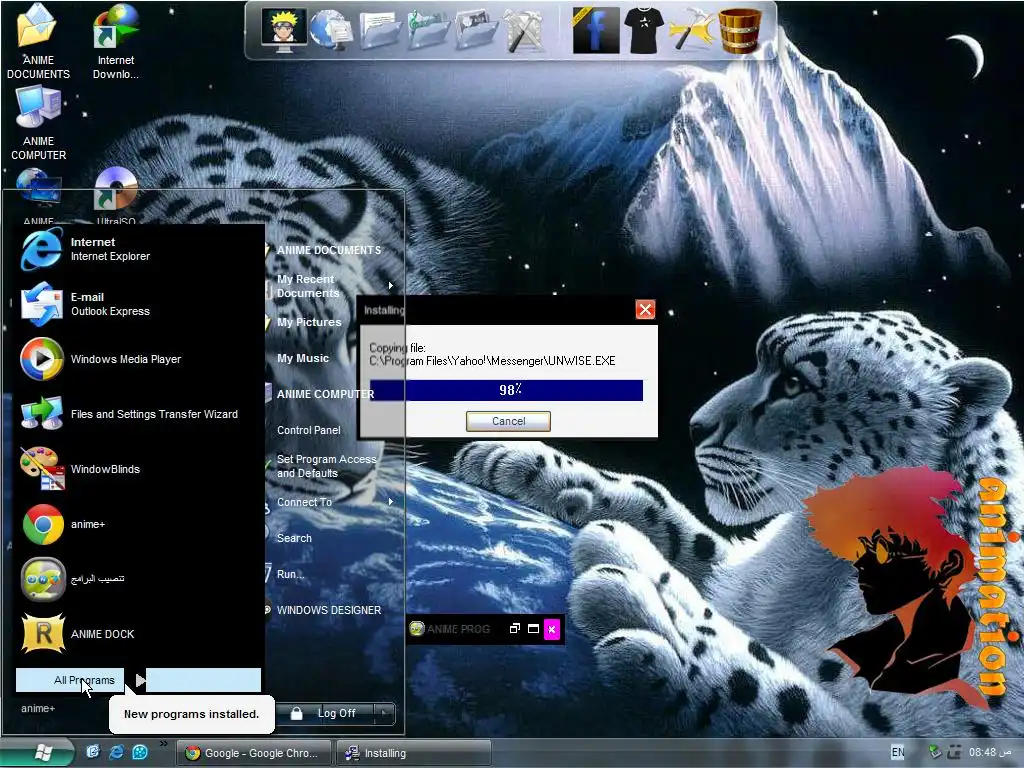Click the tray icon beside the clock
This screenshot has height=768, width=1024.
(954, 752)
